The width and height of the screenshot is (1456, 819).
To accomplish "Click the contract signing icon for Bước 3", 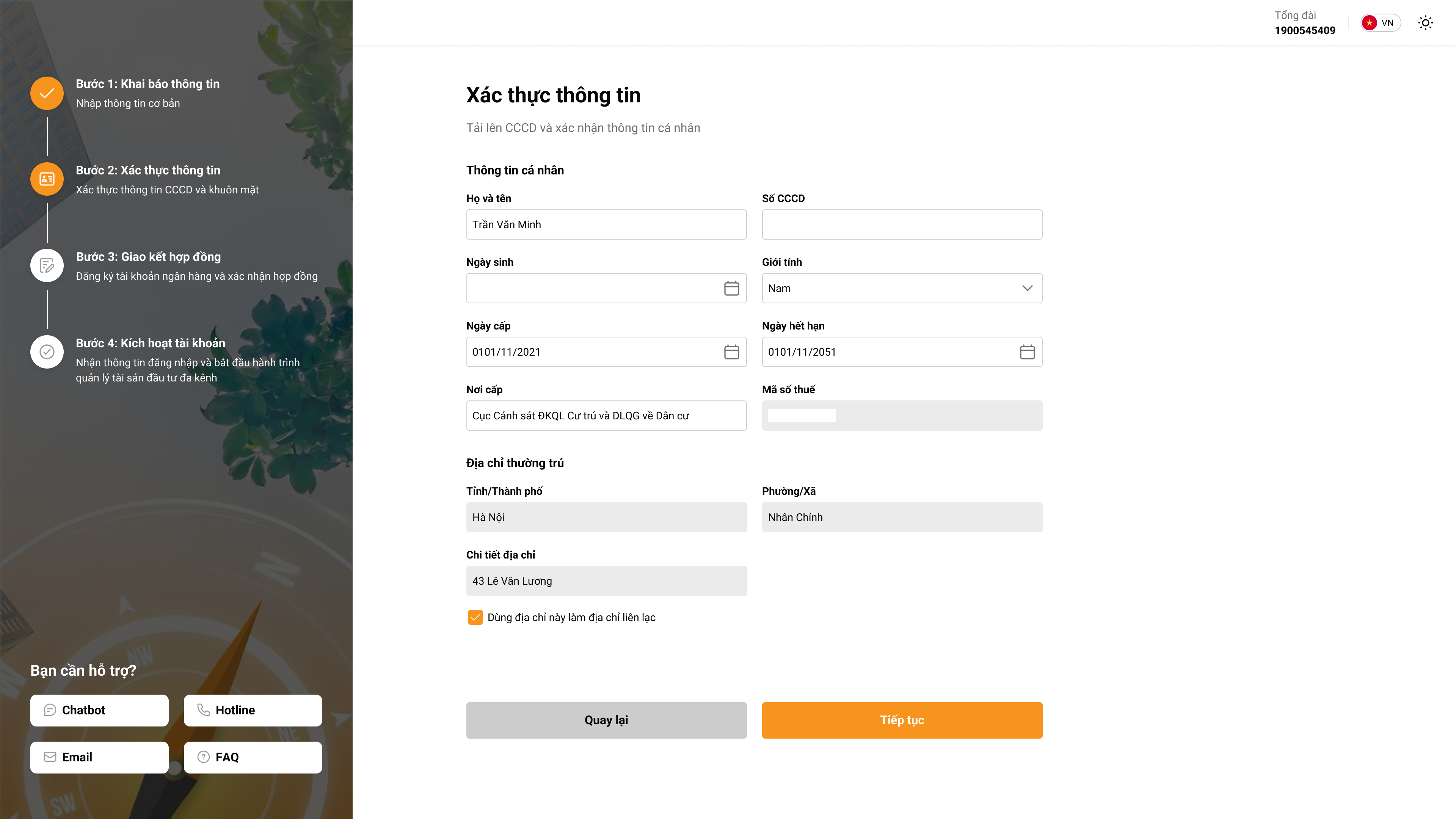I will coord(47,266).
